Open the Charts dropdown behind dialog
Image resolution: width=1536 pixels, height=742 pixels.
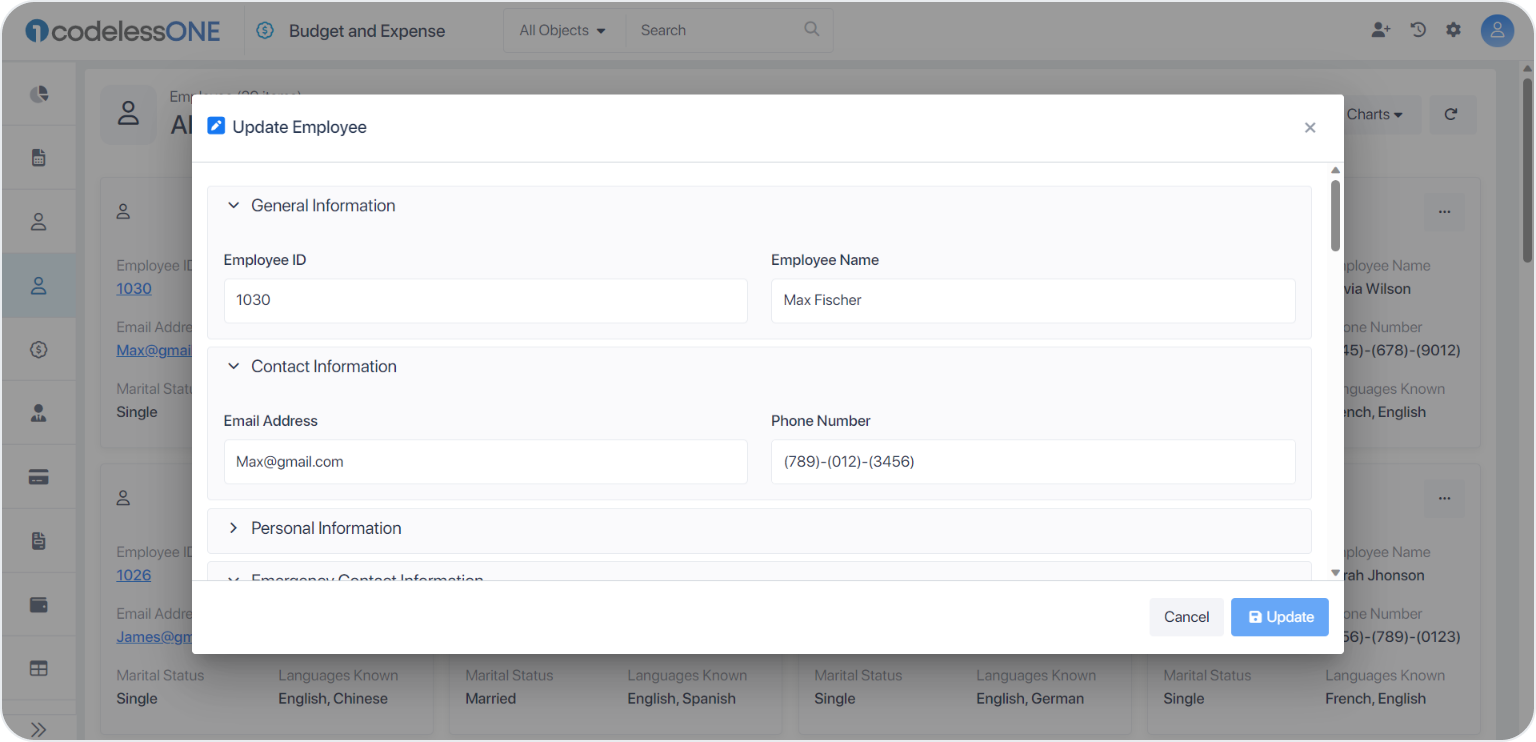click(1374, 114)
